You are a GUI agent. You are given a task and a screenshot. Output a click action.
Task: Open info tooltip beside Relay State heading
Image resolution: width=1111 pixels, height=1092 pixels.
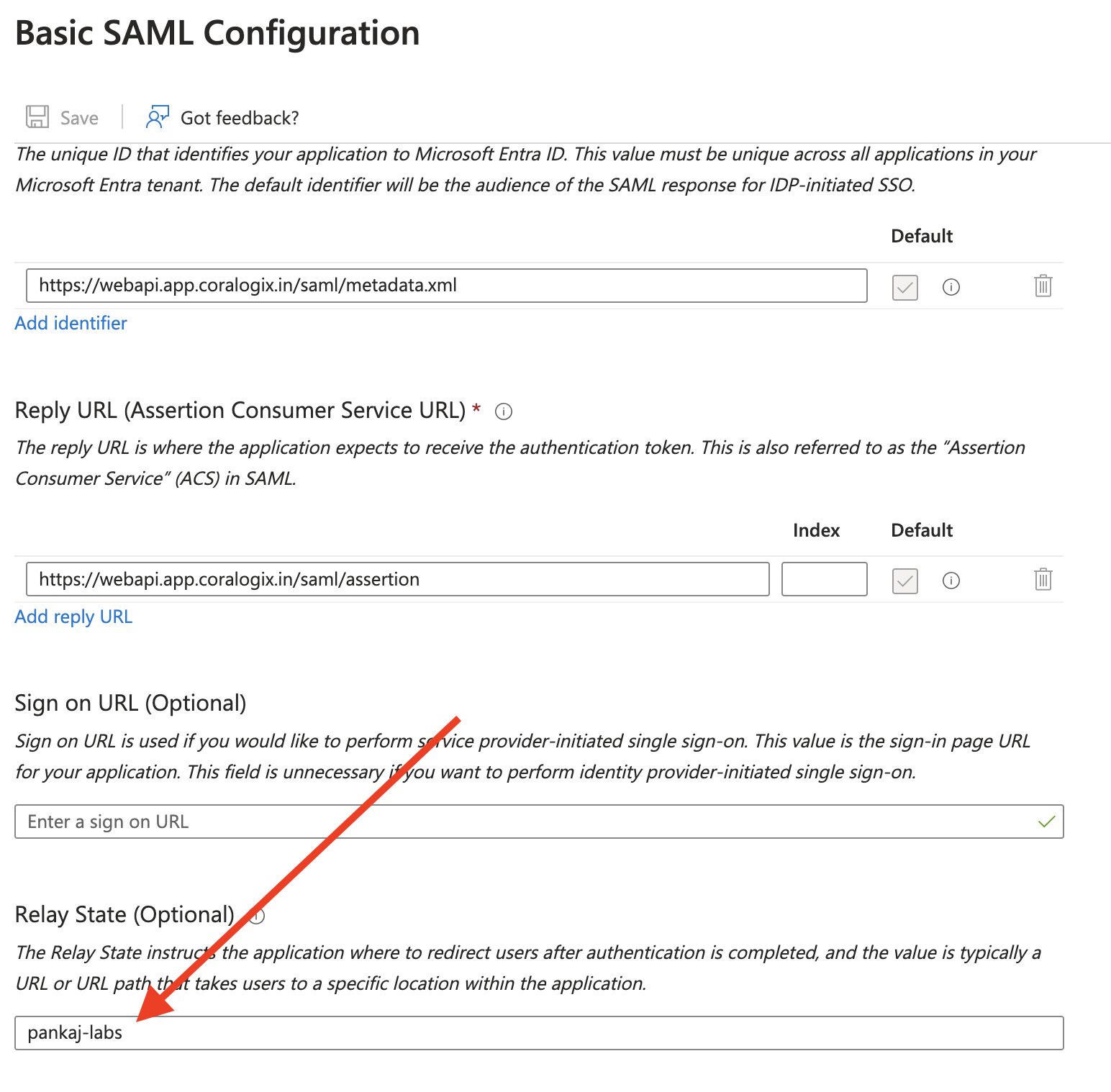(x=257, y=916)
